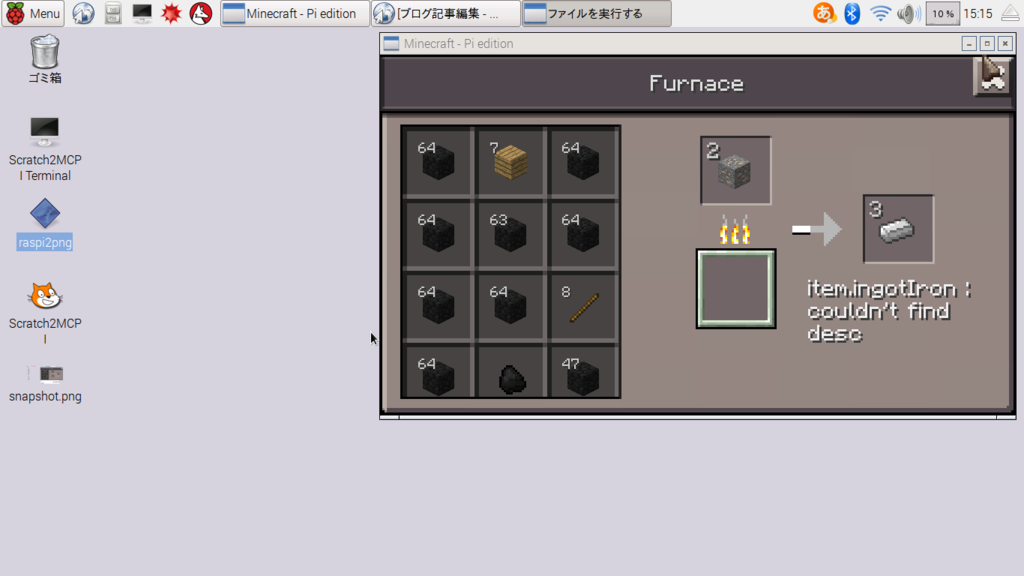The image size is (1024, 576).
Task: Select the raspi2png desktop icon
Action: point(44,224)
